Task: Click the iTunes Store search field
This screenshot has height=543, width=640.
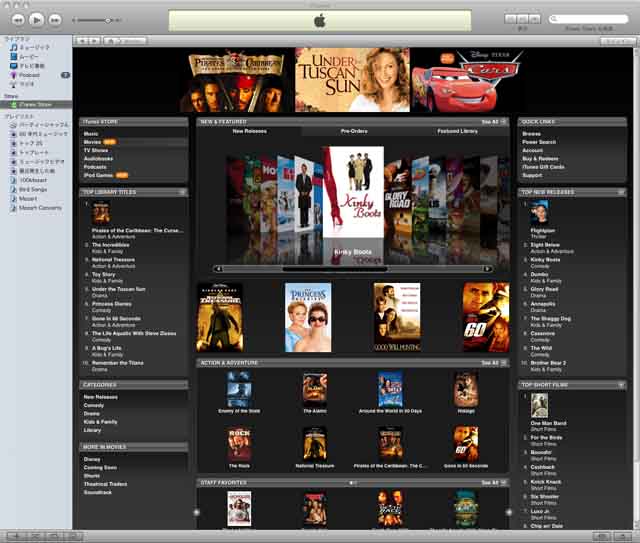Action: [588, 19]
